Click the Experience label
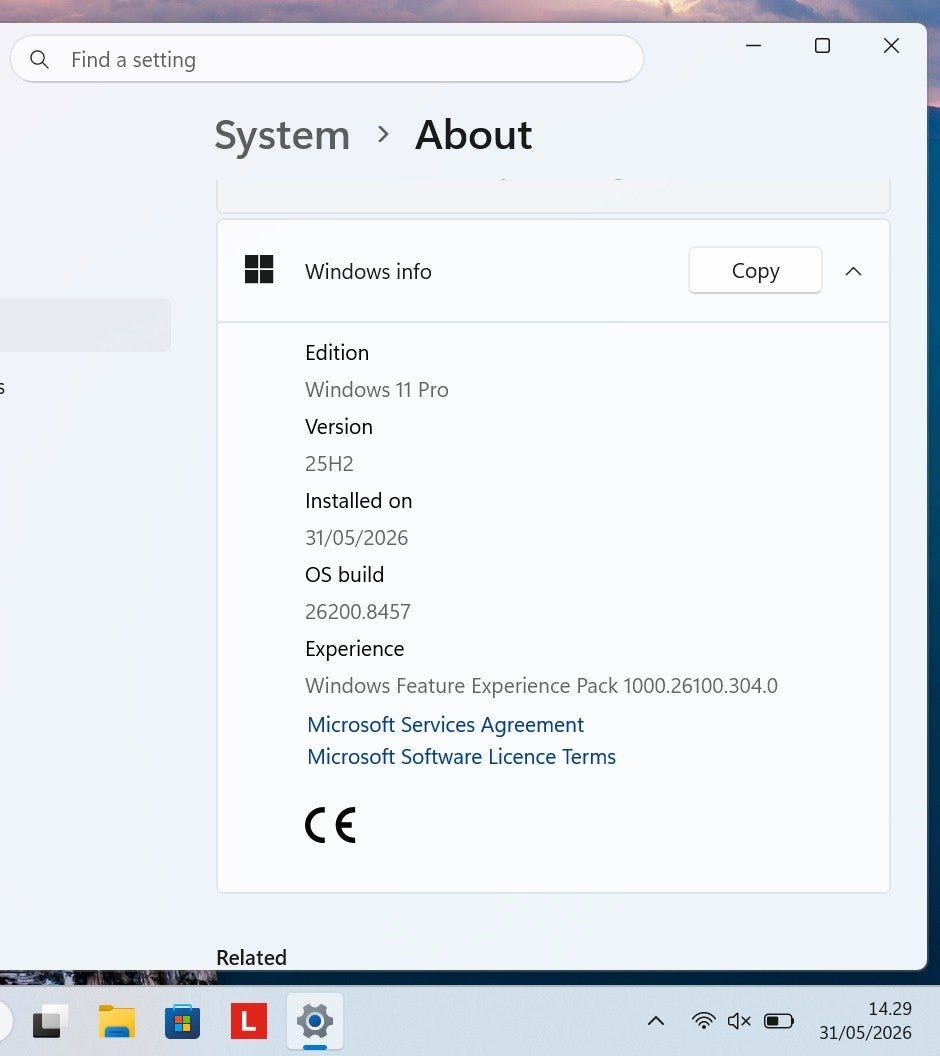This screenshot has height=1056, width=940. 354,649
